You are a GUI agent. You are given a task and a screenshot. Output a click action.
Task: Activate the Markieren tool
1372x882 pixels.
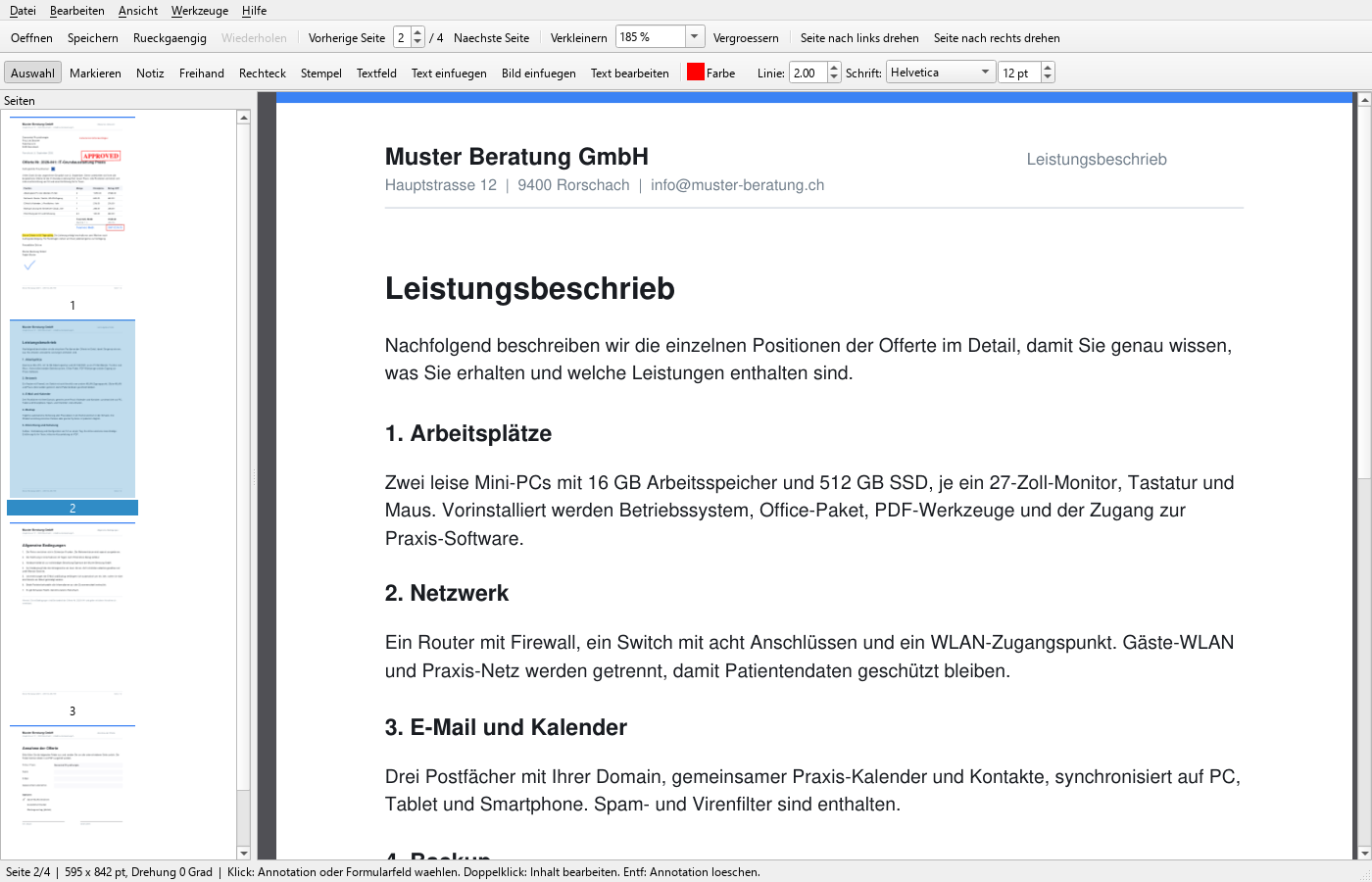click(x=95, y=73)
